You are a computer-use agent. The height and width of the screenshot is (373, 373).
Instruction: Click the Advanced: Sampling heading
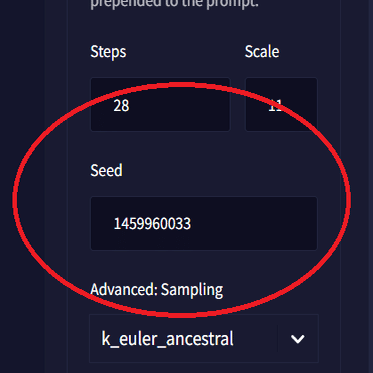(x=157, y=290)
